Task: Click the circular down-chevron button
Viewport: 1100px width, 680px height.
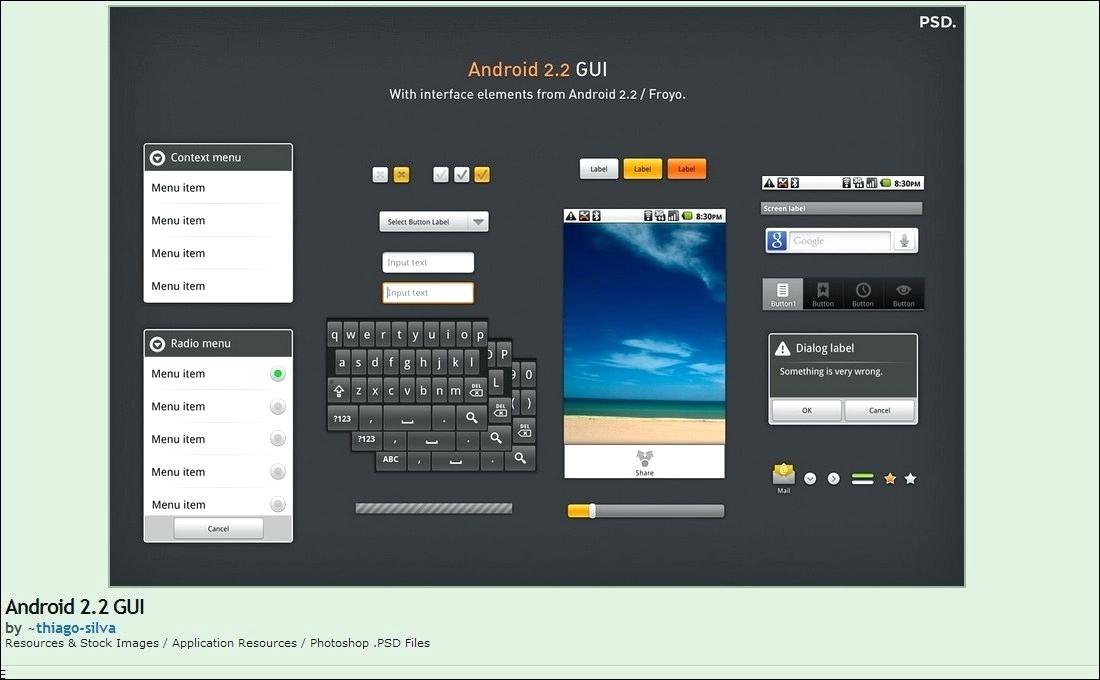Action: click(x=811, y=478)
